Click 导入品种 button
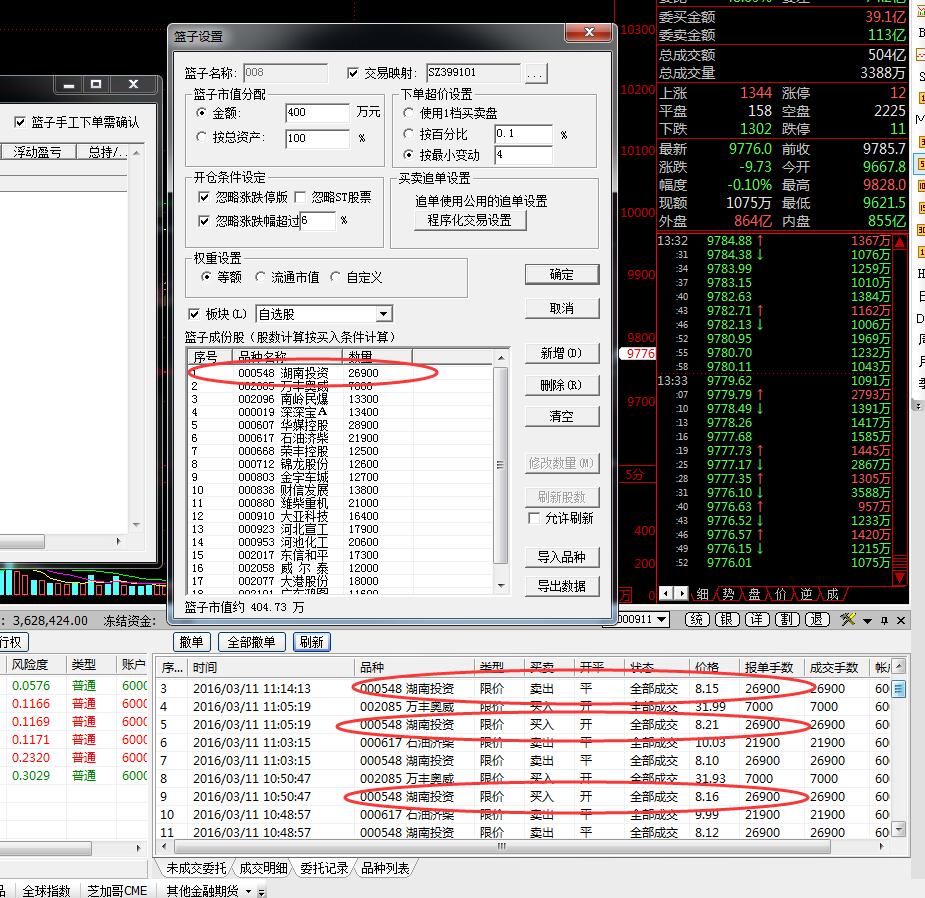Screen dimensions: 925x898 562,557
